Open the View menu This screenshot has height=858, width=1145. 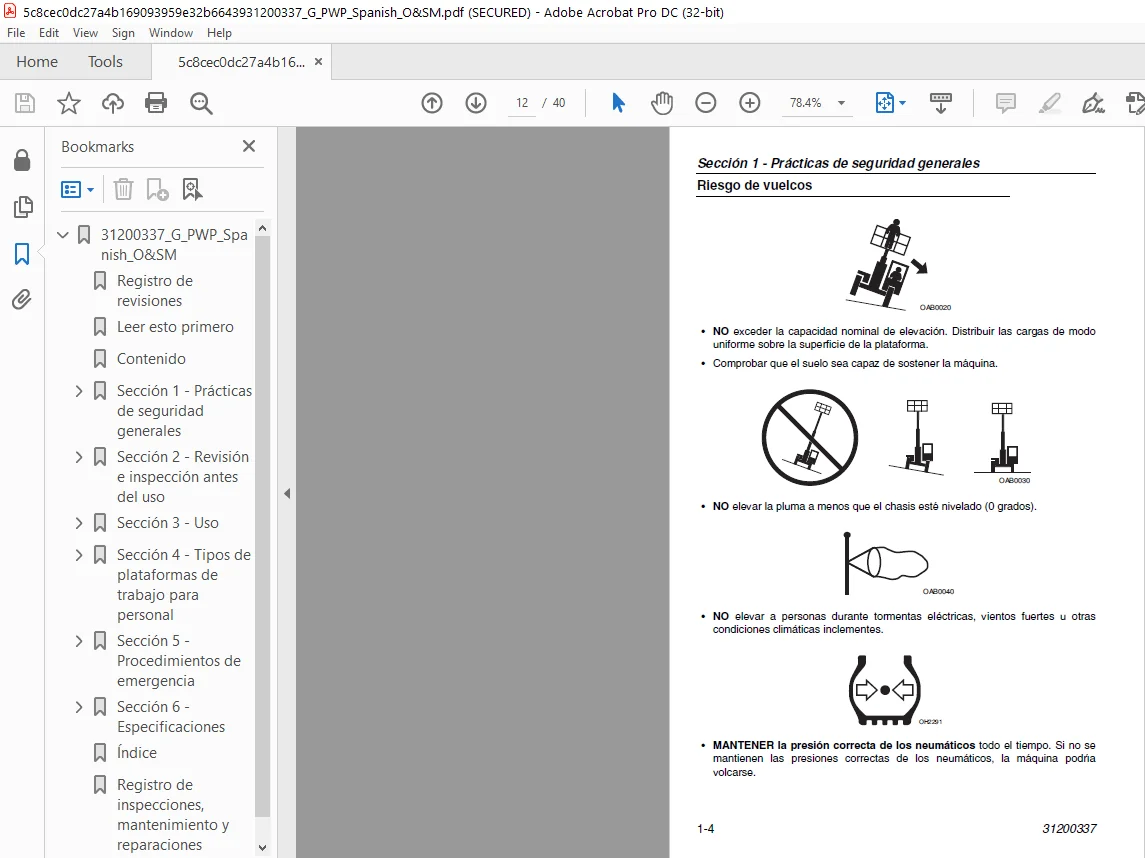coord(85,33)
